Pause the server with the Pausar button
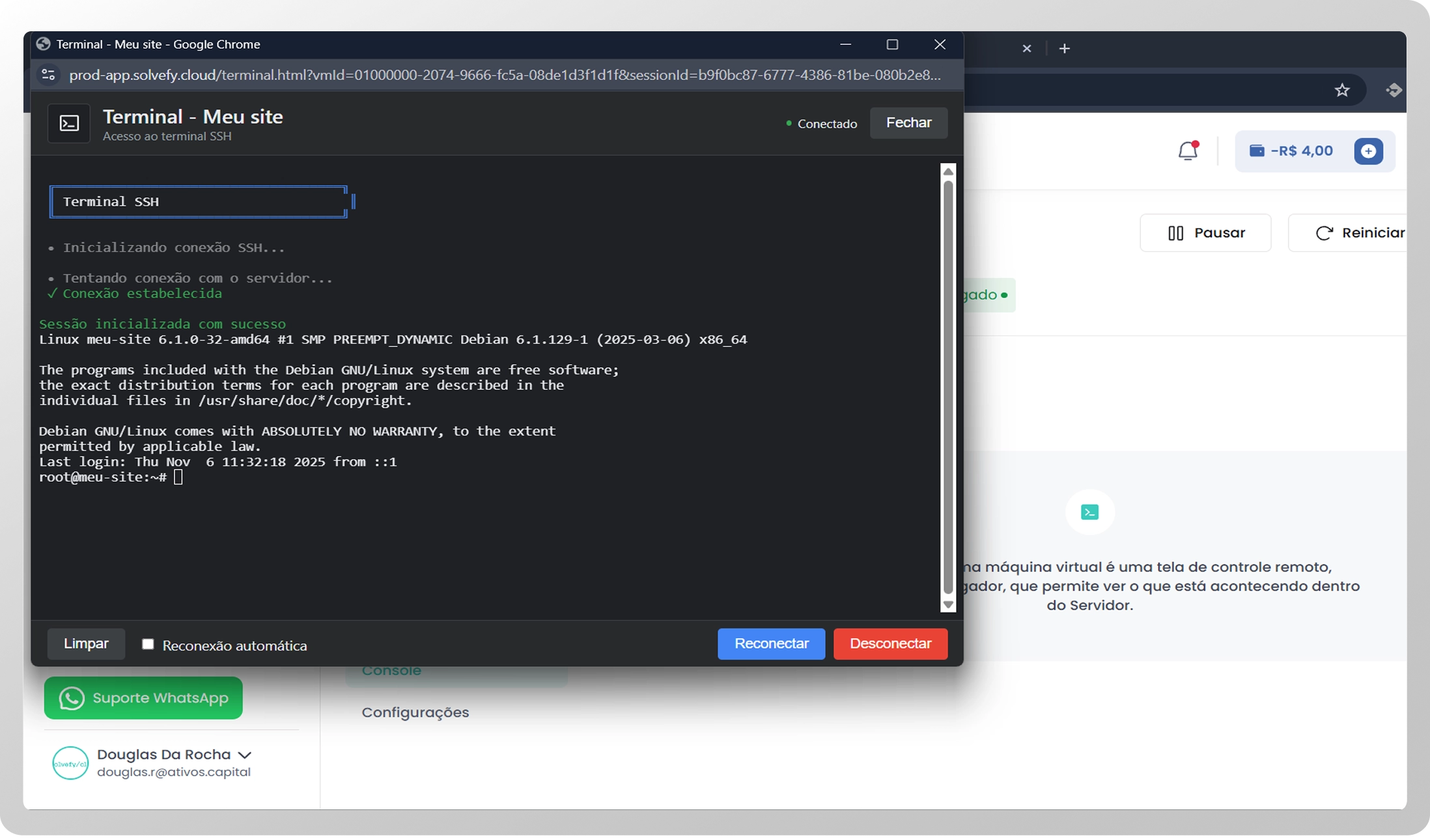The image size is (1430, 840). 1205,233
